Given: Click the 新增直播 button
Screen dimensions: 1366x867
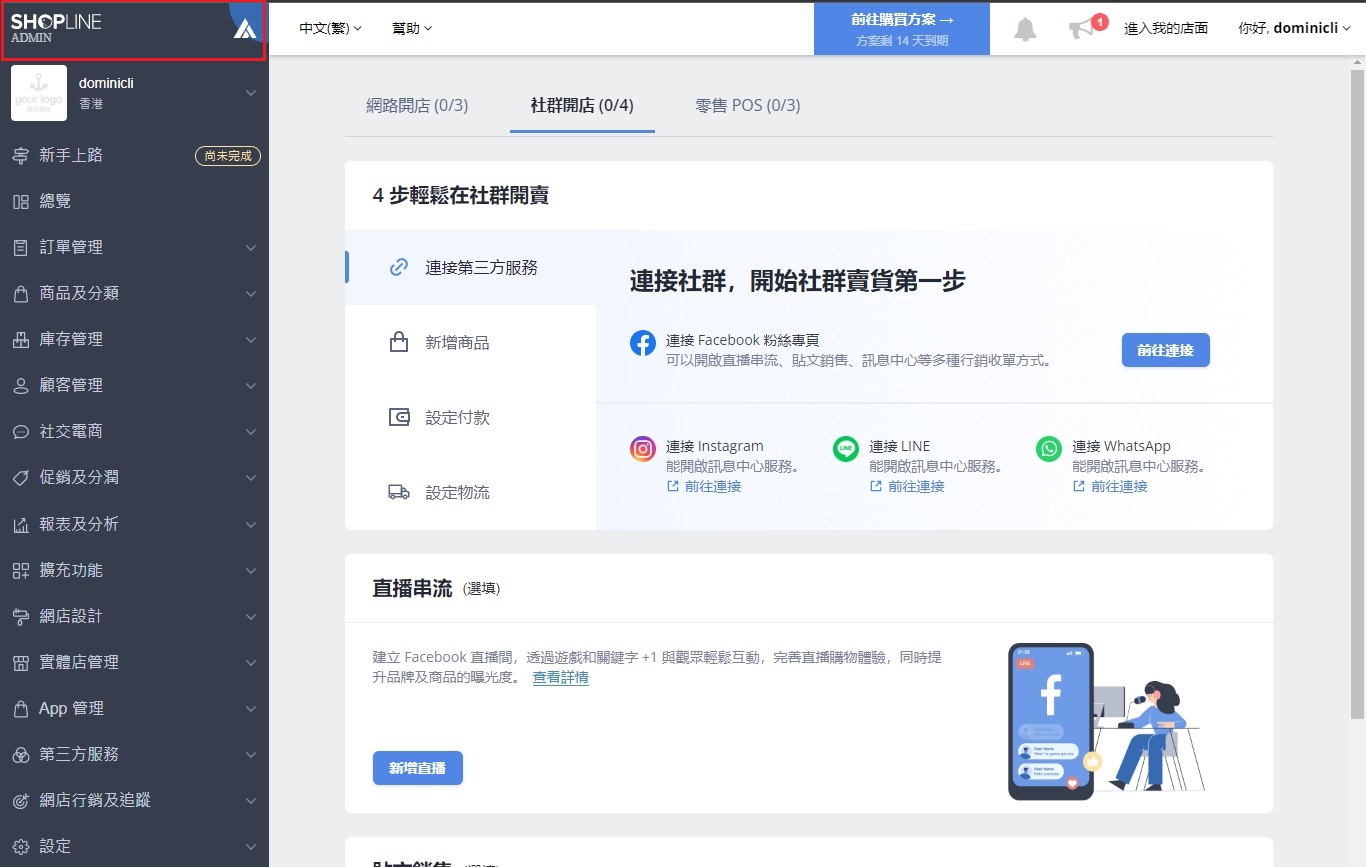Looking at the screenshot, I should (418, 768).
